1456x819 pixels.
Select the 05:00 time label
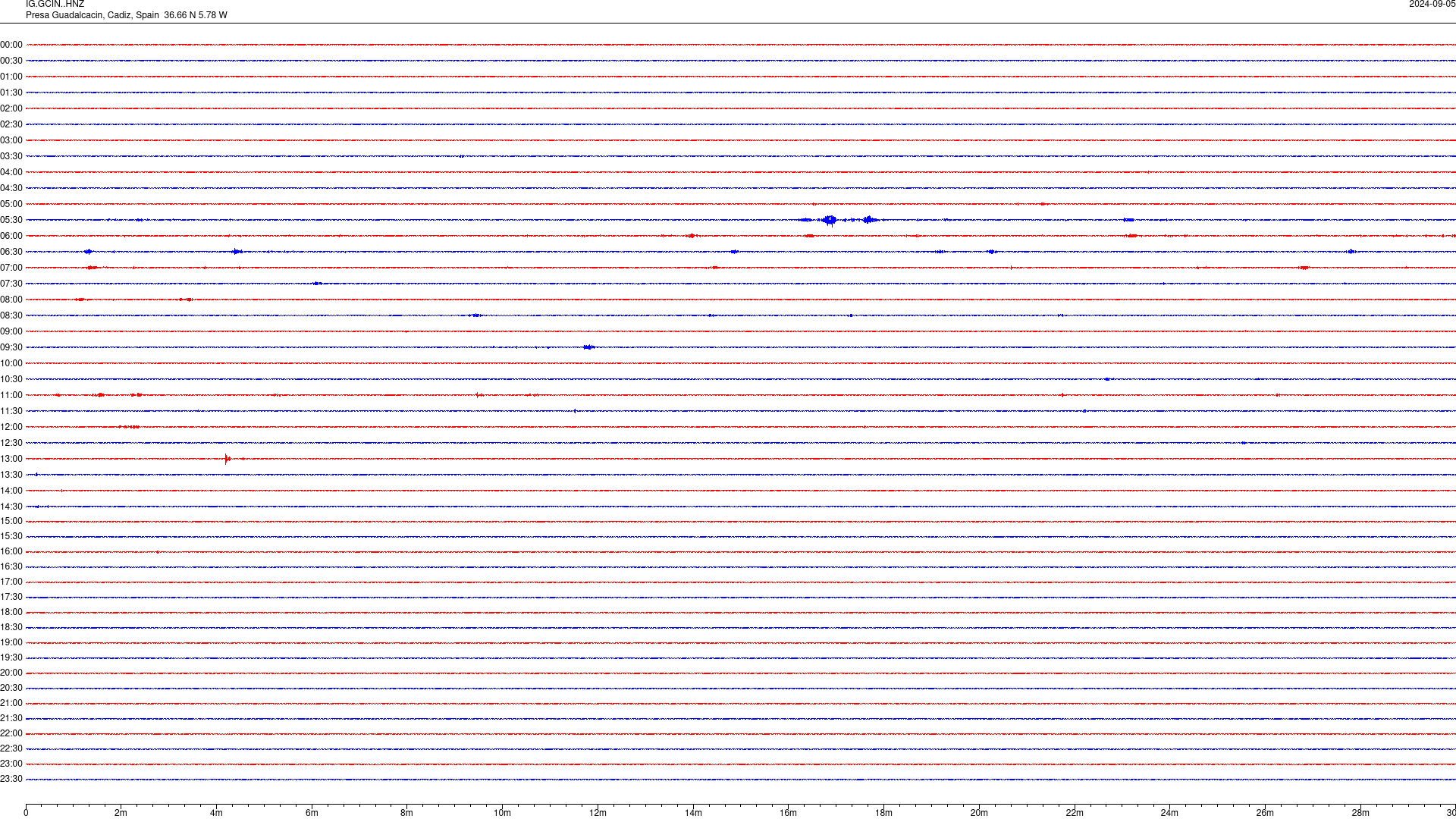click(11, 204)
